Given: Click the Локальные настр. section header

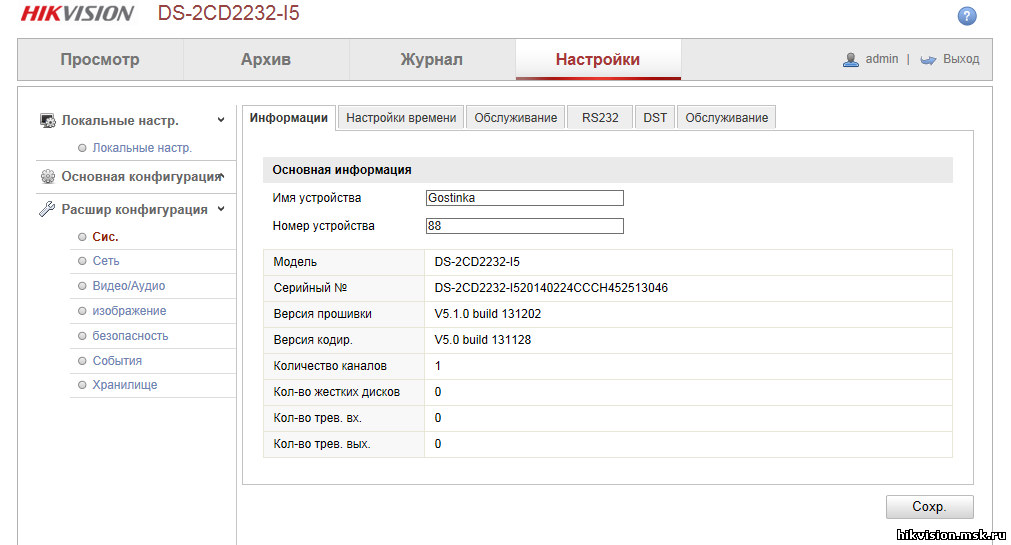Looking at the screenshot, I should pos(120,121).
